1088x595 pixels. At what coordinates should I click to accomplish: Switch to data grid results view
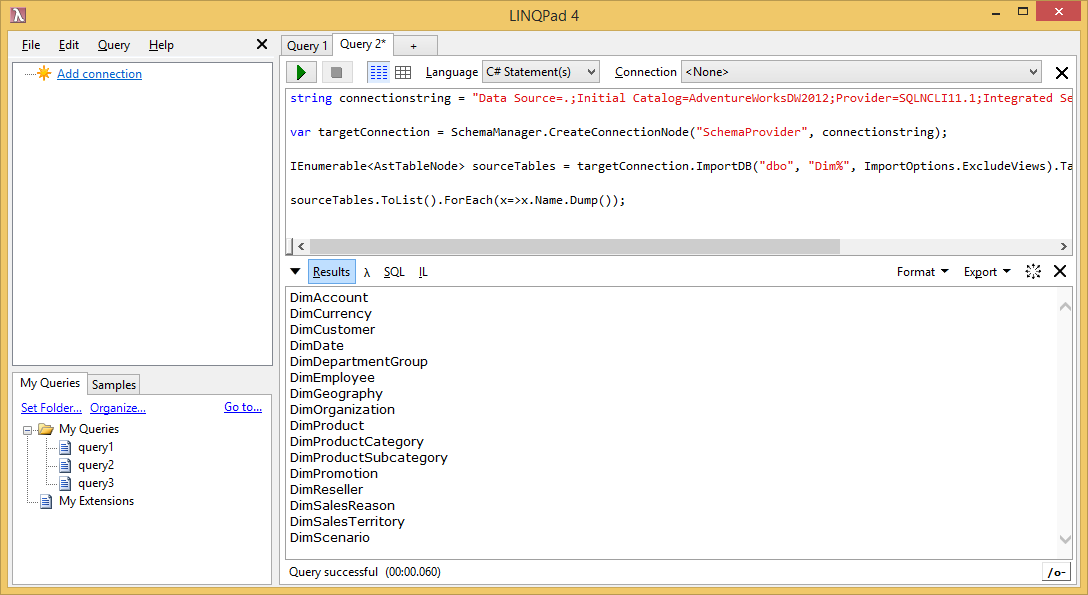pos(403,72)
